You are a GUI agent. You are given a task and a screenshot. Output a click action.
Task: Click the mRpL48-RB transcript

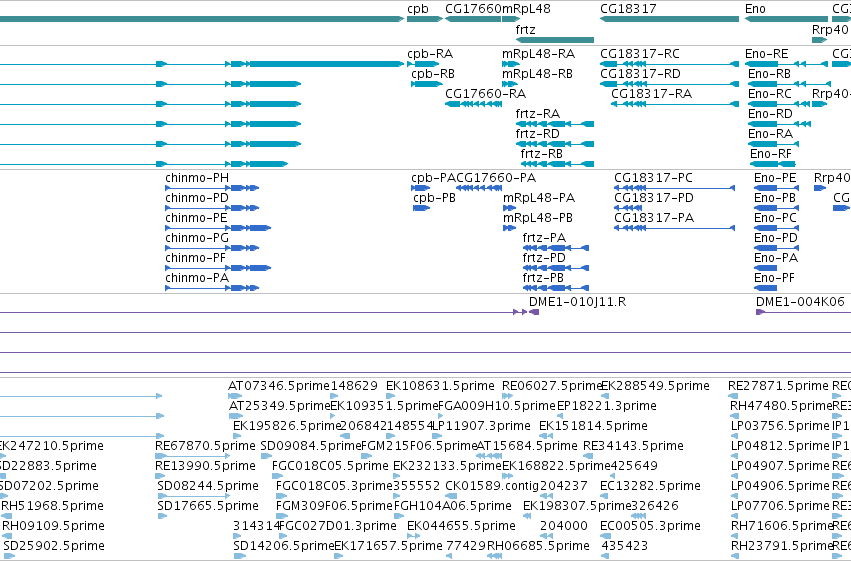click(x=510, y=84)
